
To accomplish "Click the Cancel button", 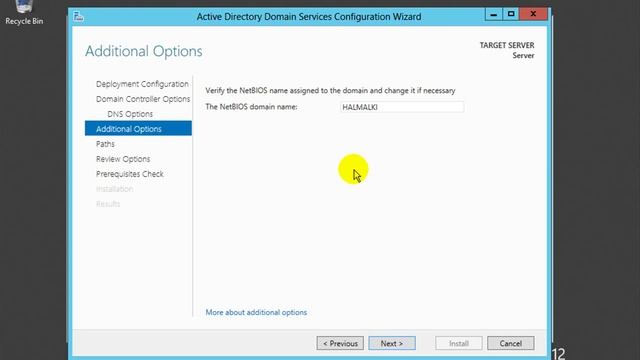I will click(x=511, y=344).
